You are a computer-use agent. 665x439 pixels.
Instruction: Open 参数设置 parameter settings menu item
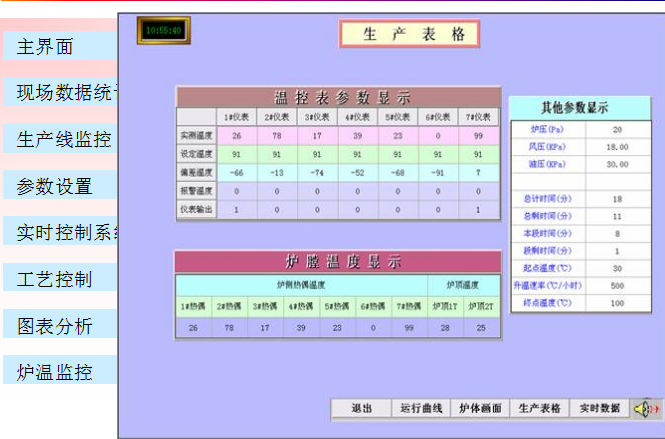55,186
